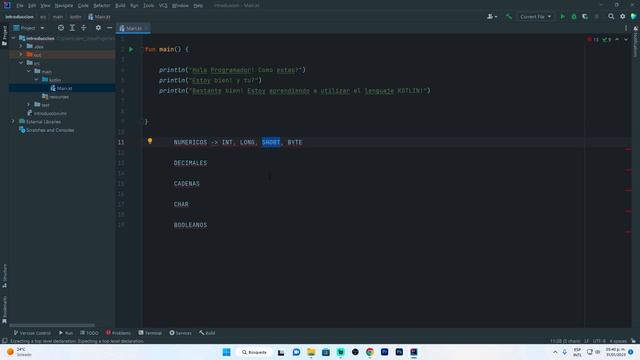Click Select Opened File target icon
Screen dimensions: 640x360
(61, 28)
